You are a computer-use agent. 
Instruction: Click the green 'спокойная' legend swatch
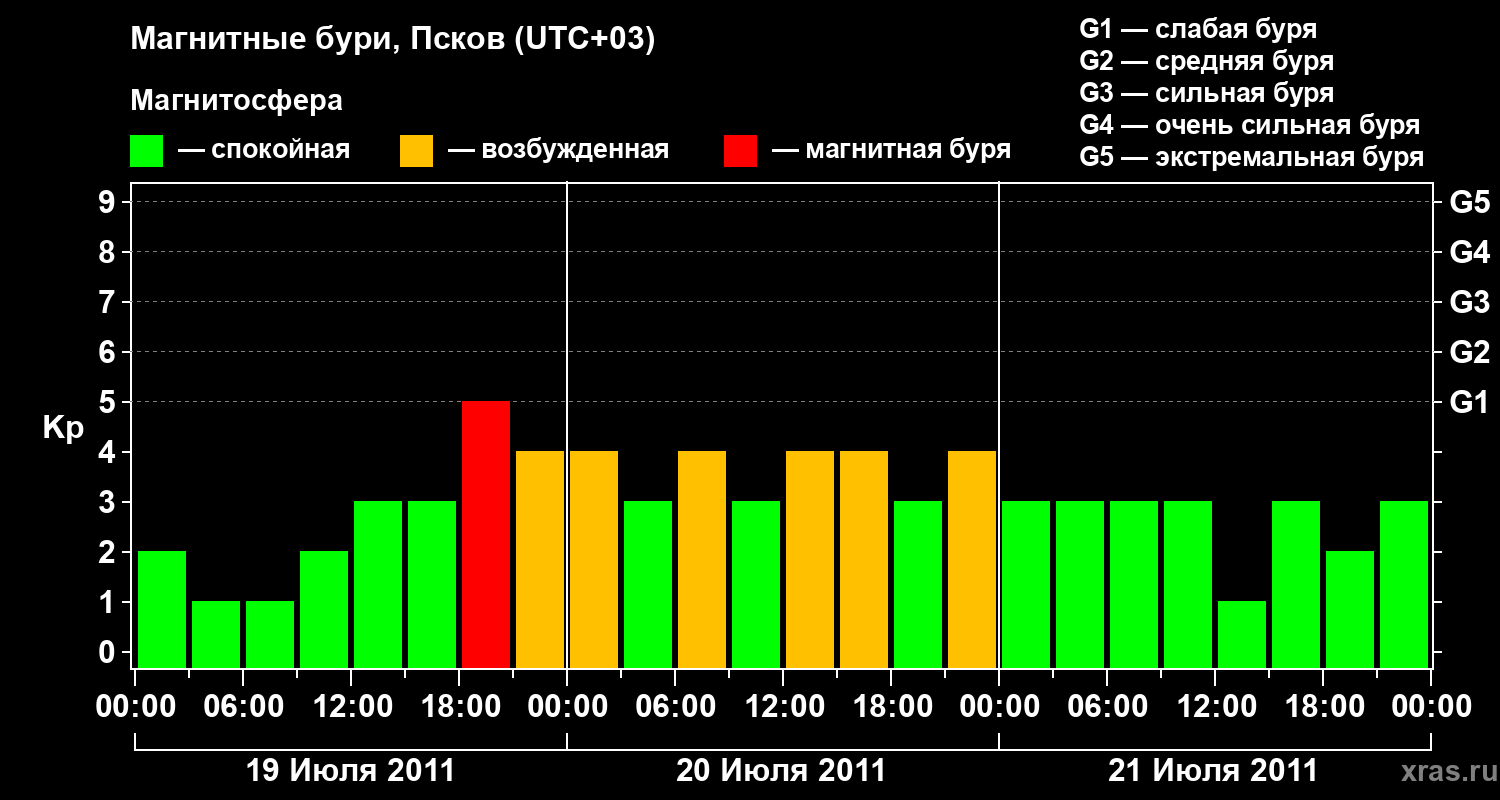146,151
